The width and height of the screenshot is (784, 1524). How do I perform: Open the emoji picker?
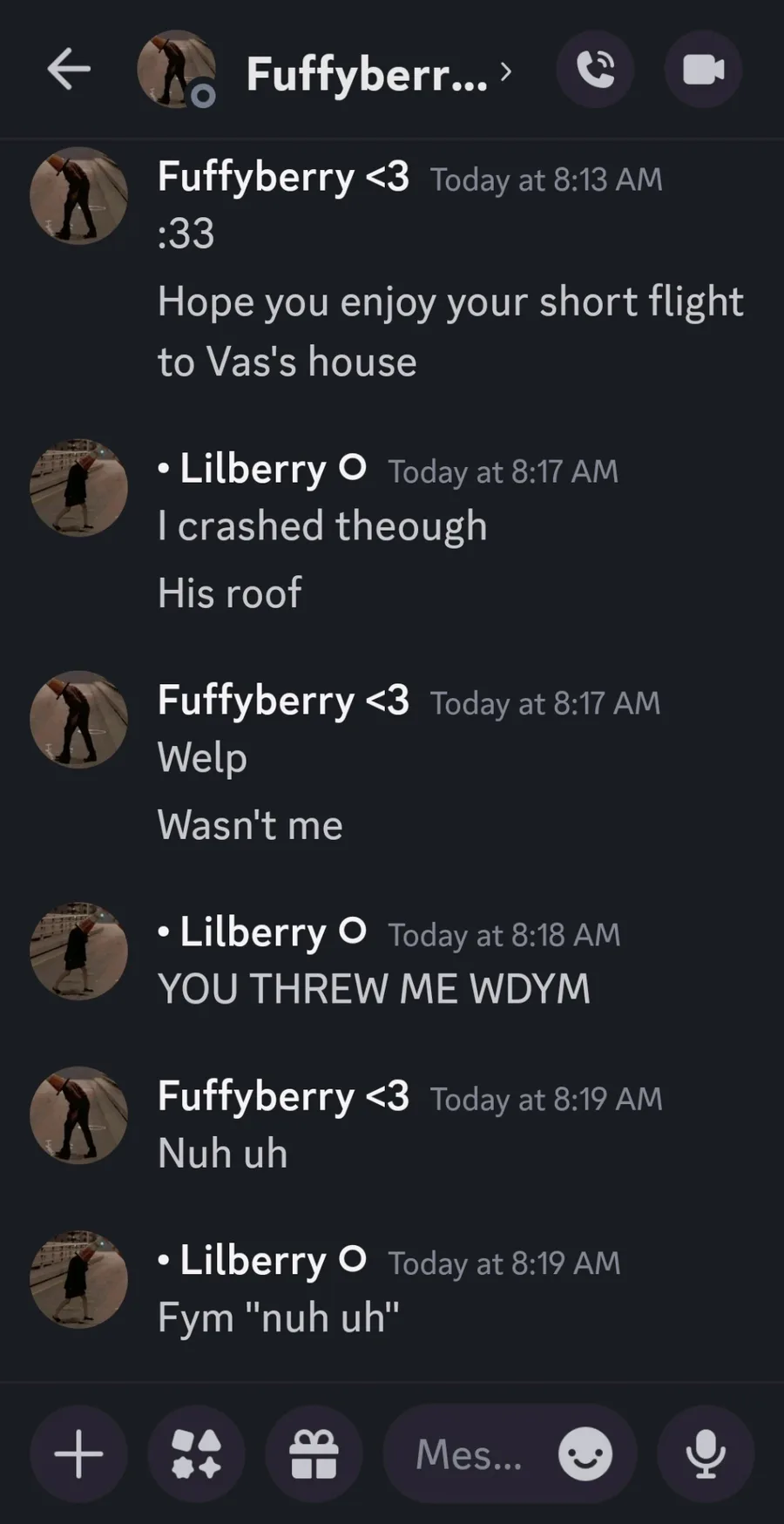point(585,1453)
